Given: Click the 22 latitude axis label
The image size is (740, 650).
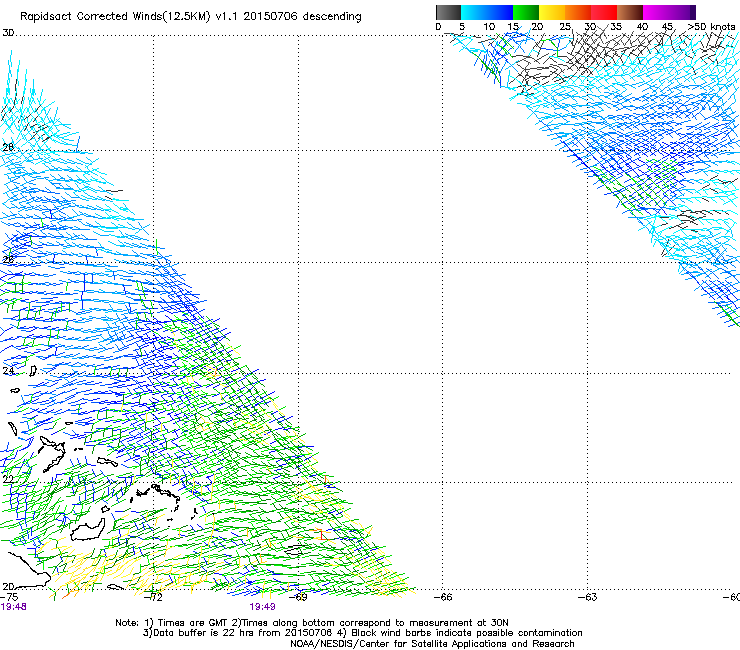Looking at the screenshot, I should click(x=8, y=479).
